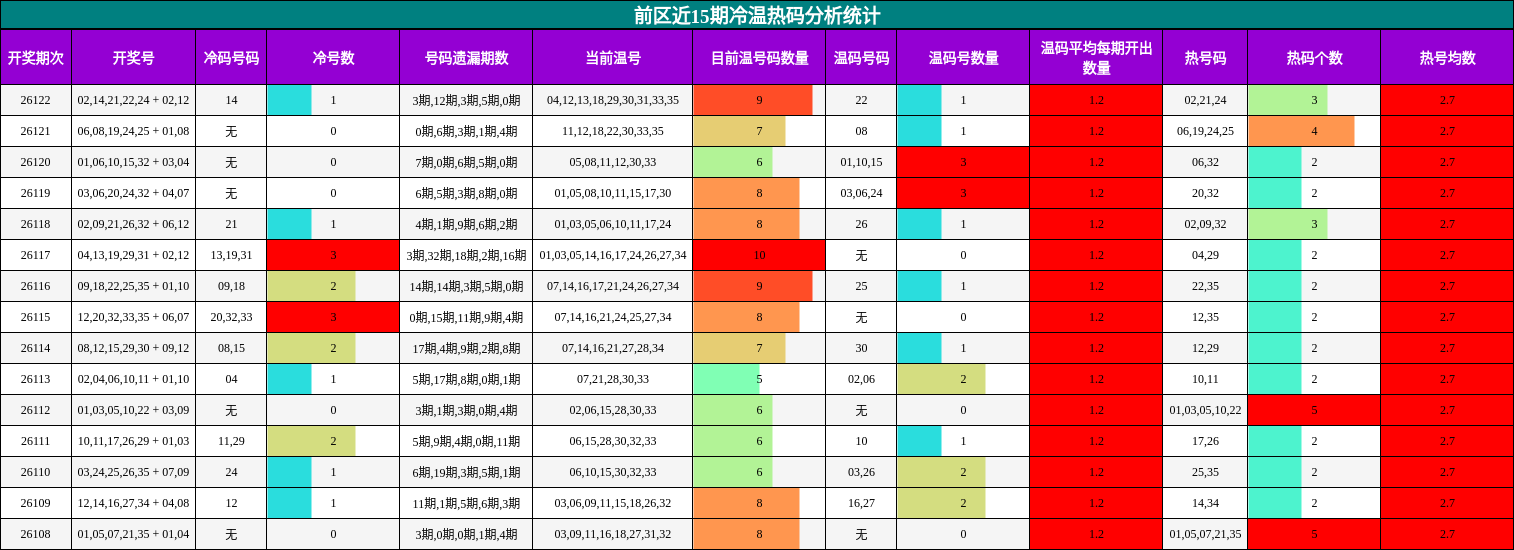This screenshot has width=1514, height=550.
Task: Click the 温码号码 column header
Action: point(861,58)
